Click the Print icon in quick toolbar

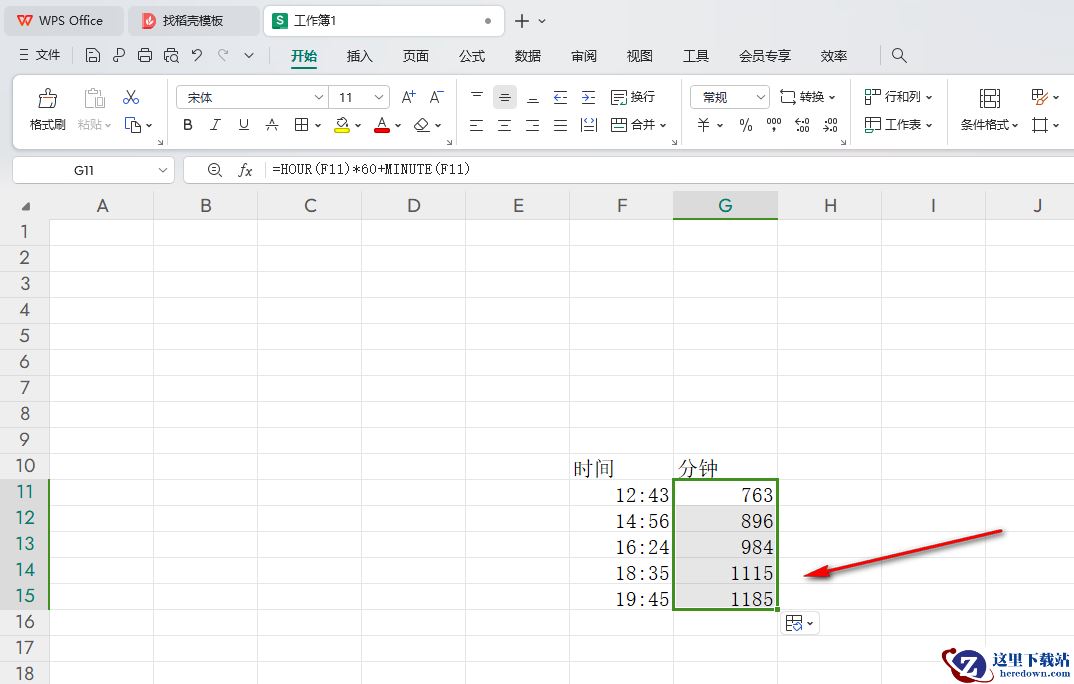(x=145, y=55)
